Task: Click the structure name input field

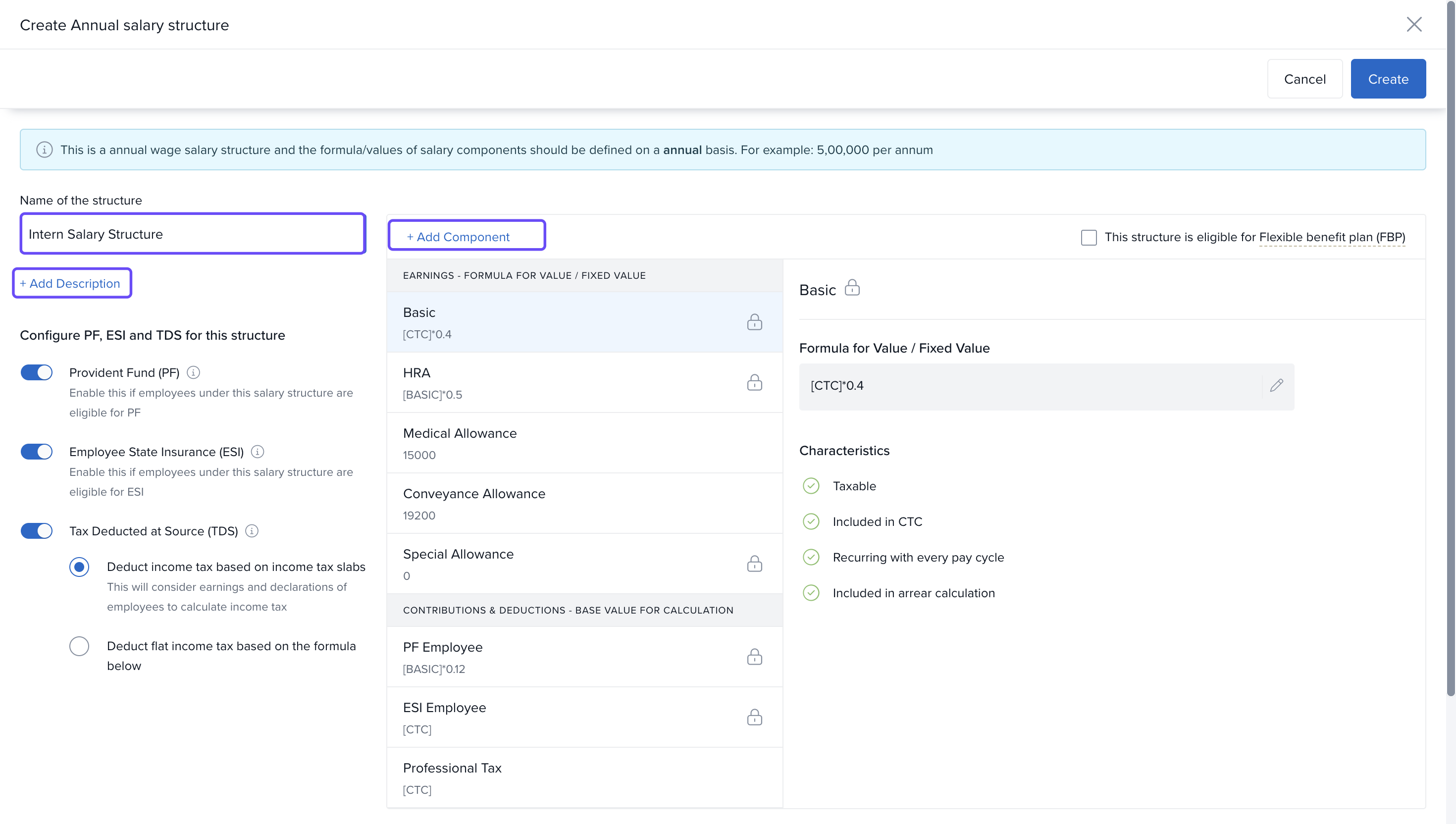Action: pyautogui.click(x=192, y=234)
